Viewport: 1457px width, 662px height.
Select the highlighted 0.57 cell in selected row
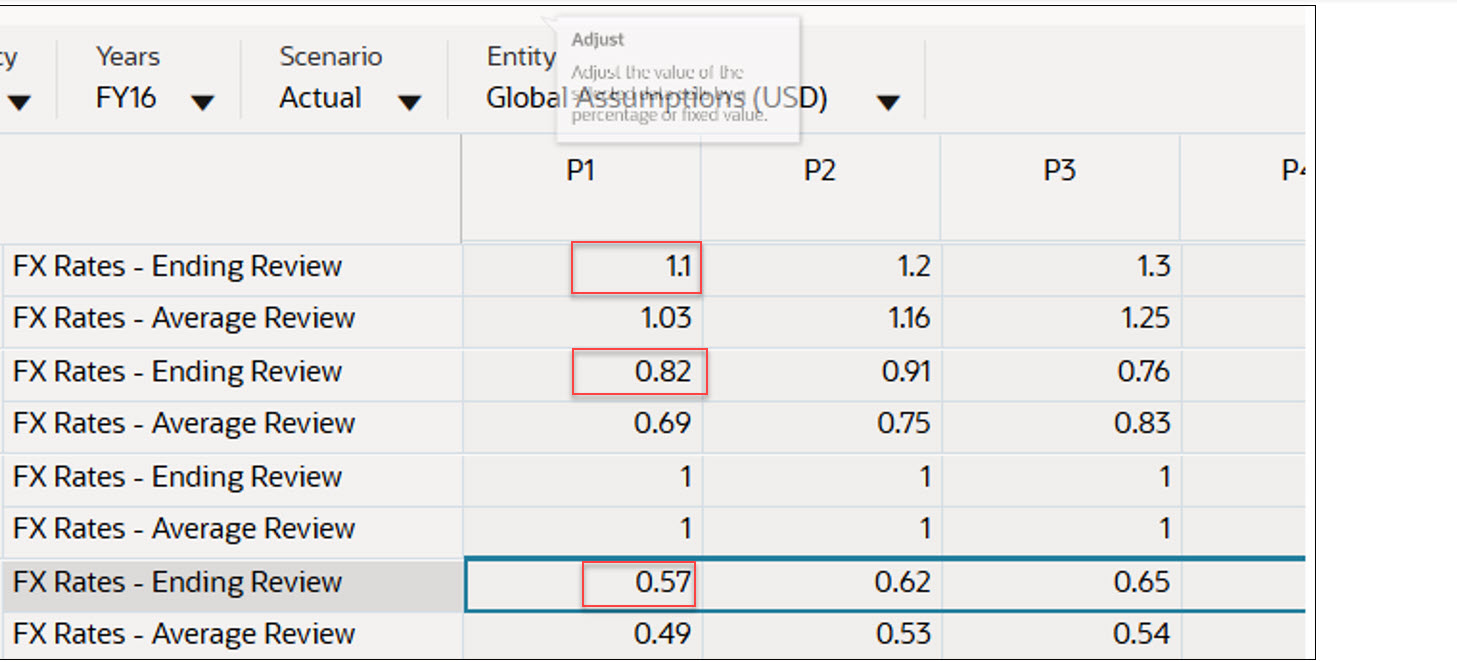[637, 583]
